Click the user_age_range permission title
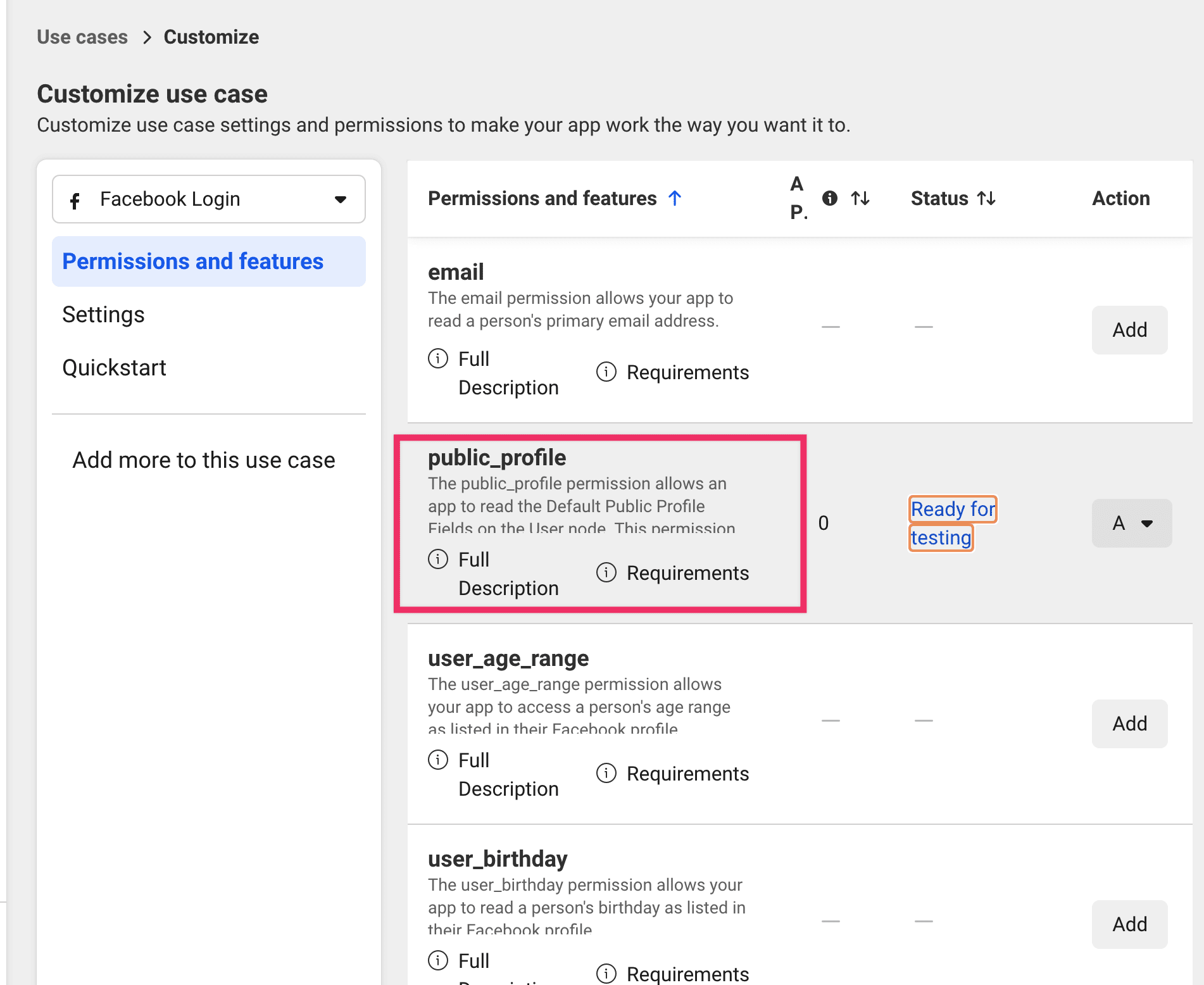The image size is (1204, 985). [x=508, y=658]
